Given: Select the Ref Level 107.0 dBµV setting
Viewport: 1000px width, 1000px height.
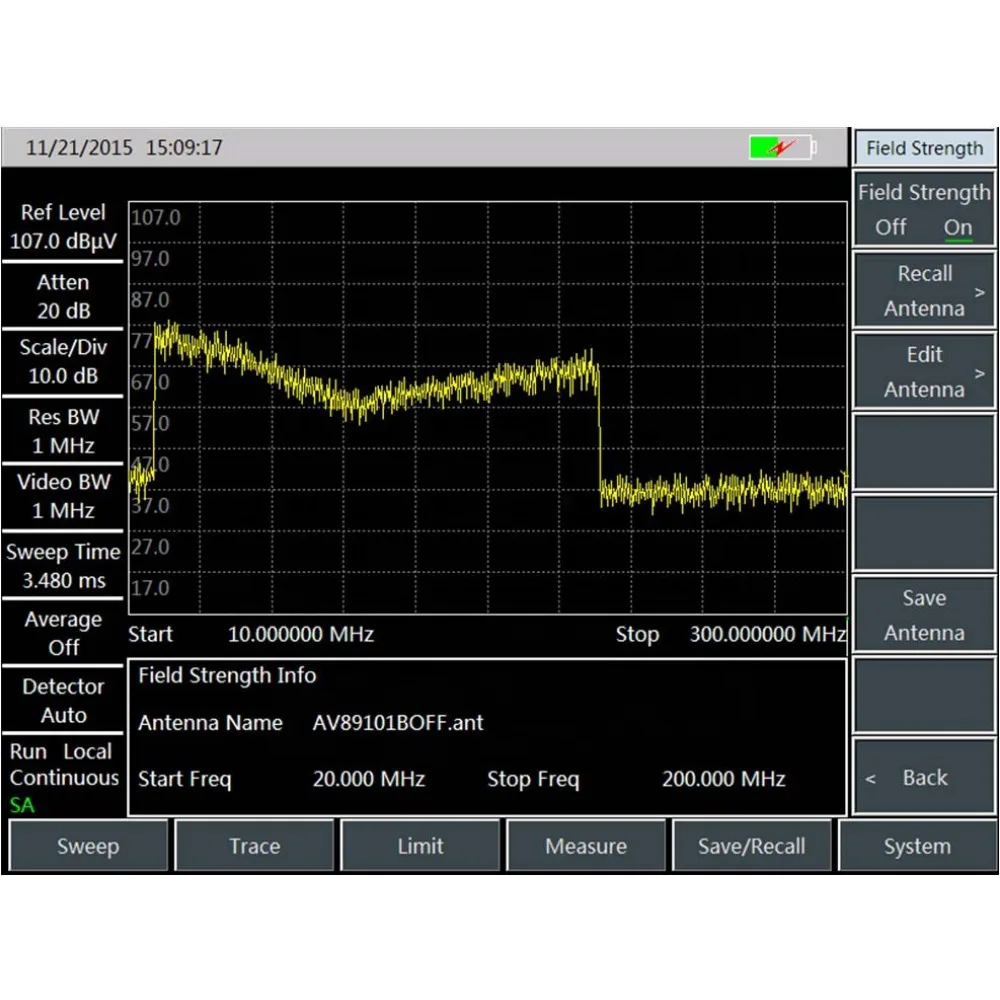Looking at the screenshot, I should pyautogui.click(x=63, y=227).
